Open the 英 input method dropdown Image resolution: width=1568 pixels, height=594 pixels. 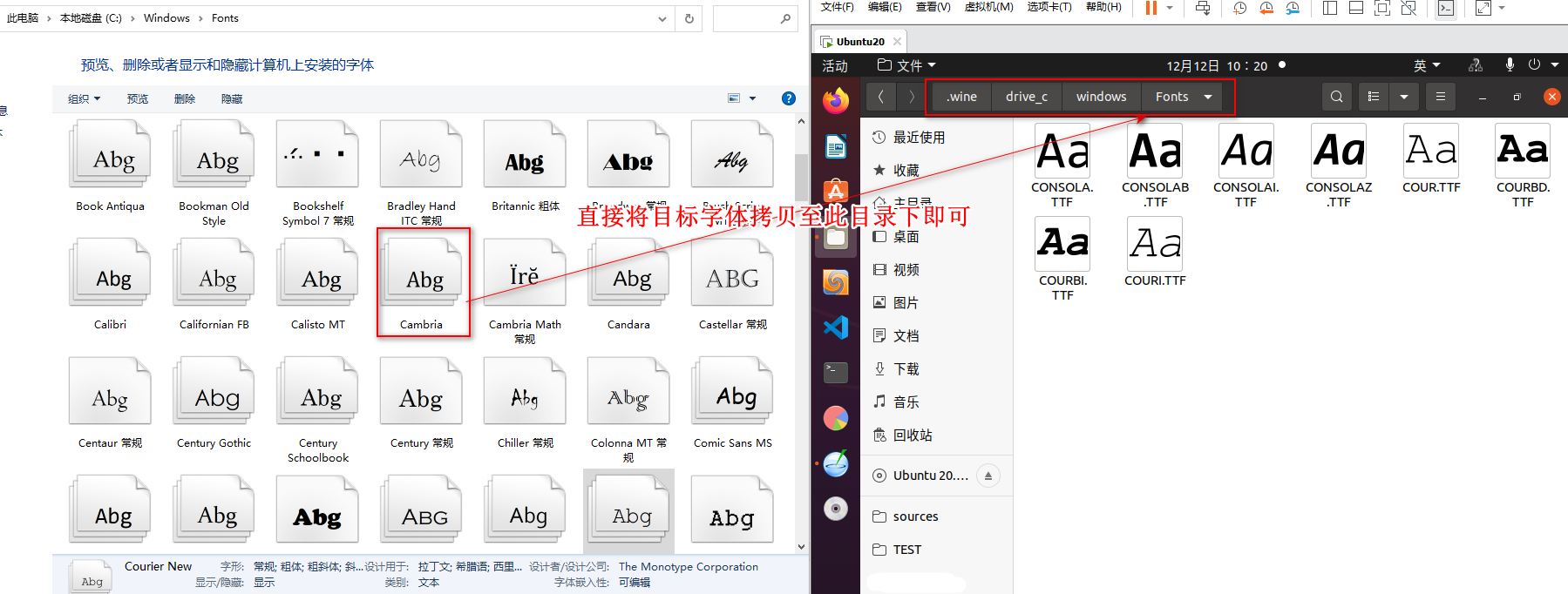point(1427,65)
